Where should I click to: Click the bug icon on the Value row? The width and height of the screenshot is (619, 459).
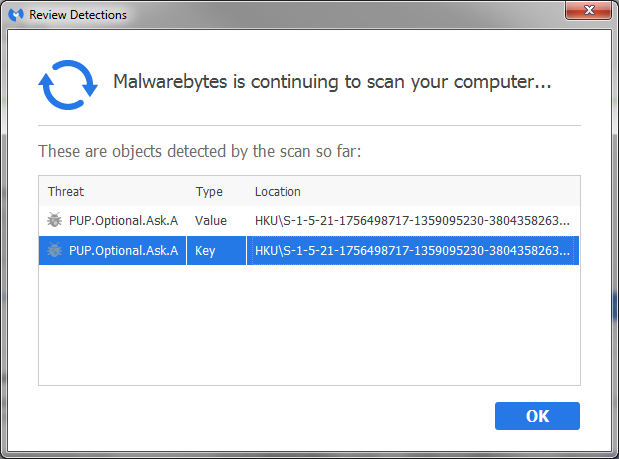tap(54, 220)
